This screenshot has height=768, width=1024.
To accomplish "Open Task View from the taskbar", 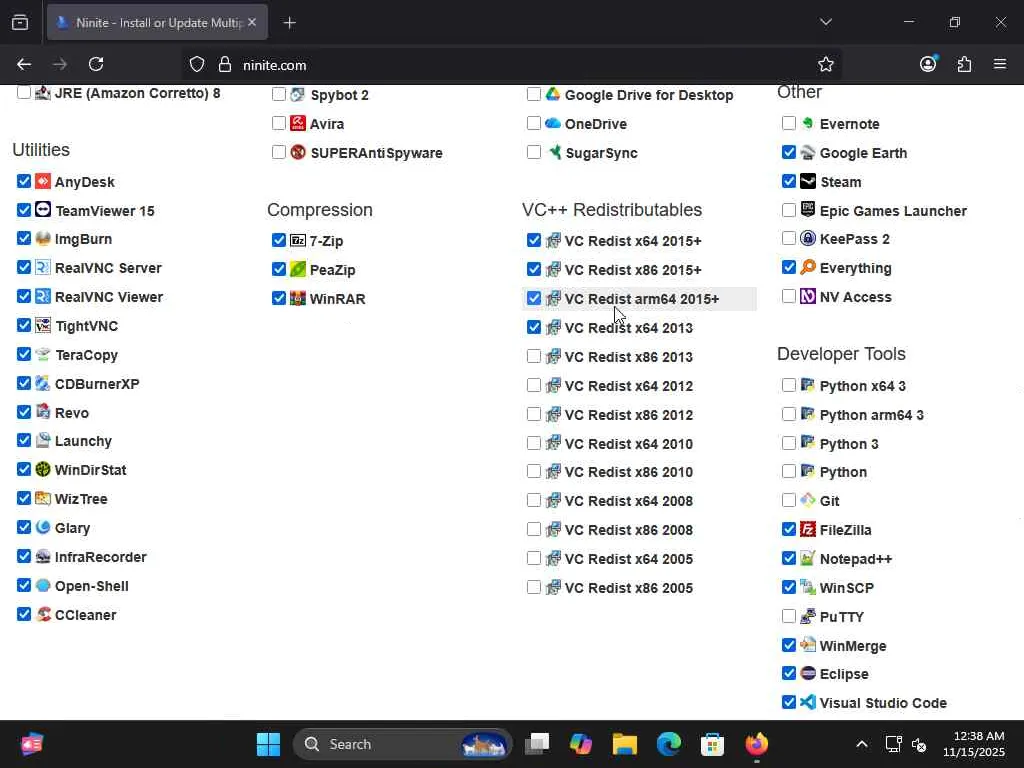I will pyautogui.click(x=537, y=744).
